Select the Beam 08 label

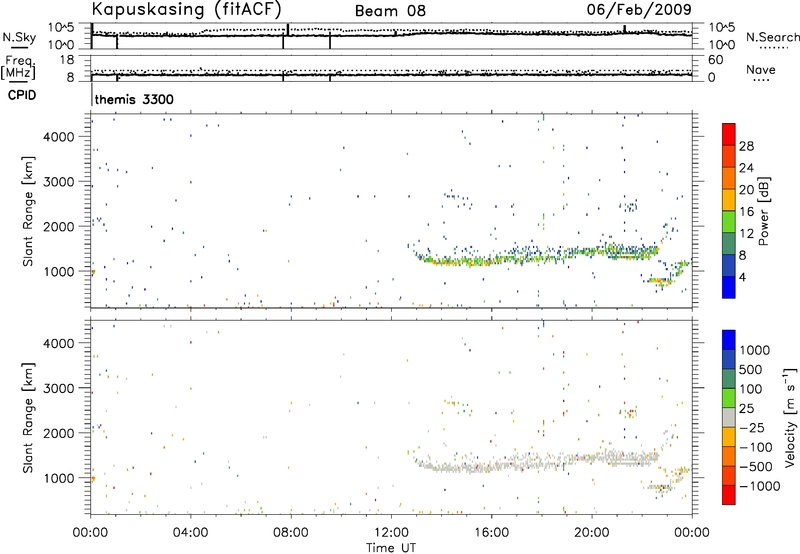[390, 11]
